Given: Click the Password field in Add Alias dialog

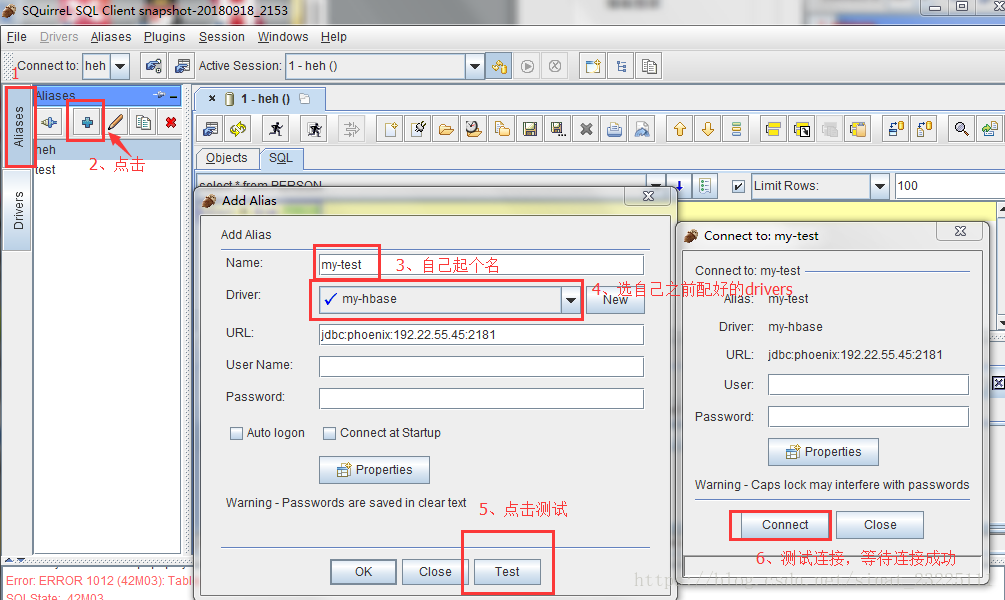Looking at the screenshot, I should [481, 398].
